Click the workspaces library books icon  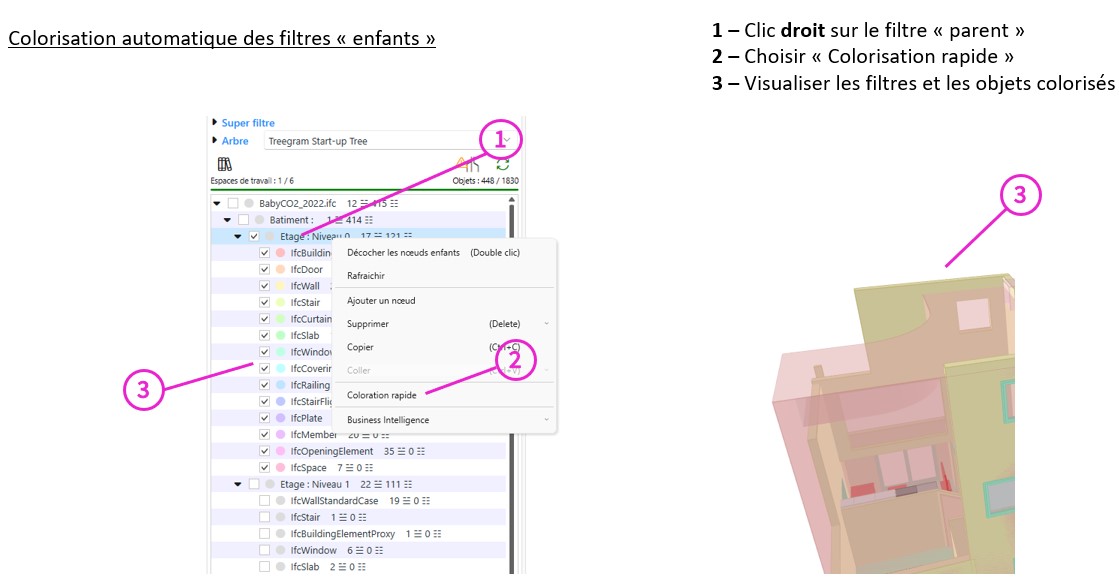(224, 164)
